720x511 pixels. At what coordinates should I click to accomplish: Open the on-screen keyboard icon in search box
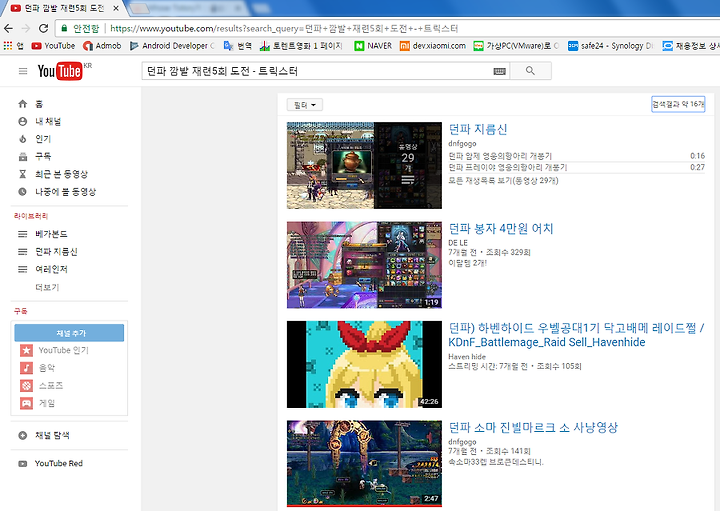click(x=500, y=71)
